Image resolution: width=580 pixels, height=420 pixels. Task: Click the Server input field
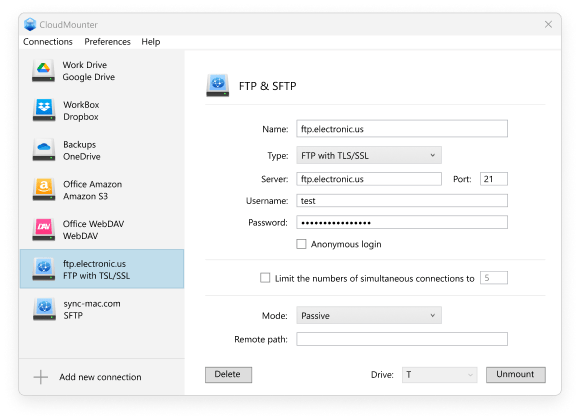click(x=369, y=179)
